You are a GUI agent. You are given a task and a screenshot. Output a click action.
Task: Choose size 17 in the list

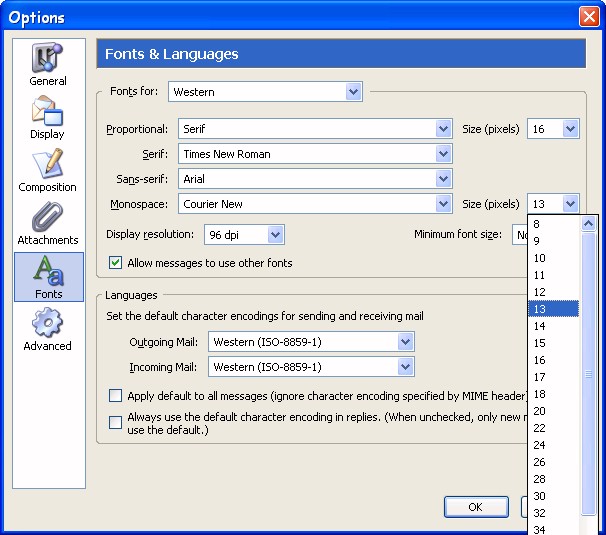click(553, 377)
